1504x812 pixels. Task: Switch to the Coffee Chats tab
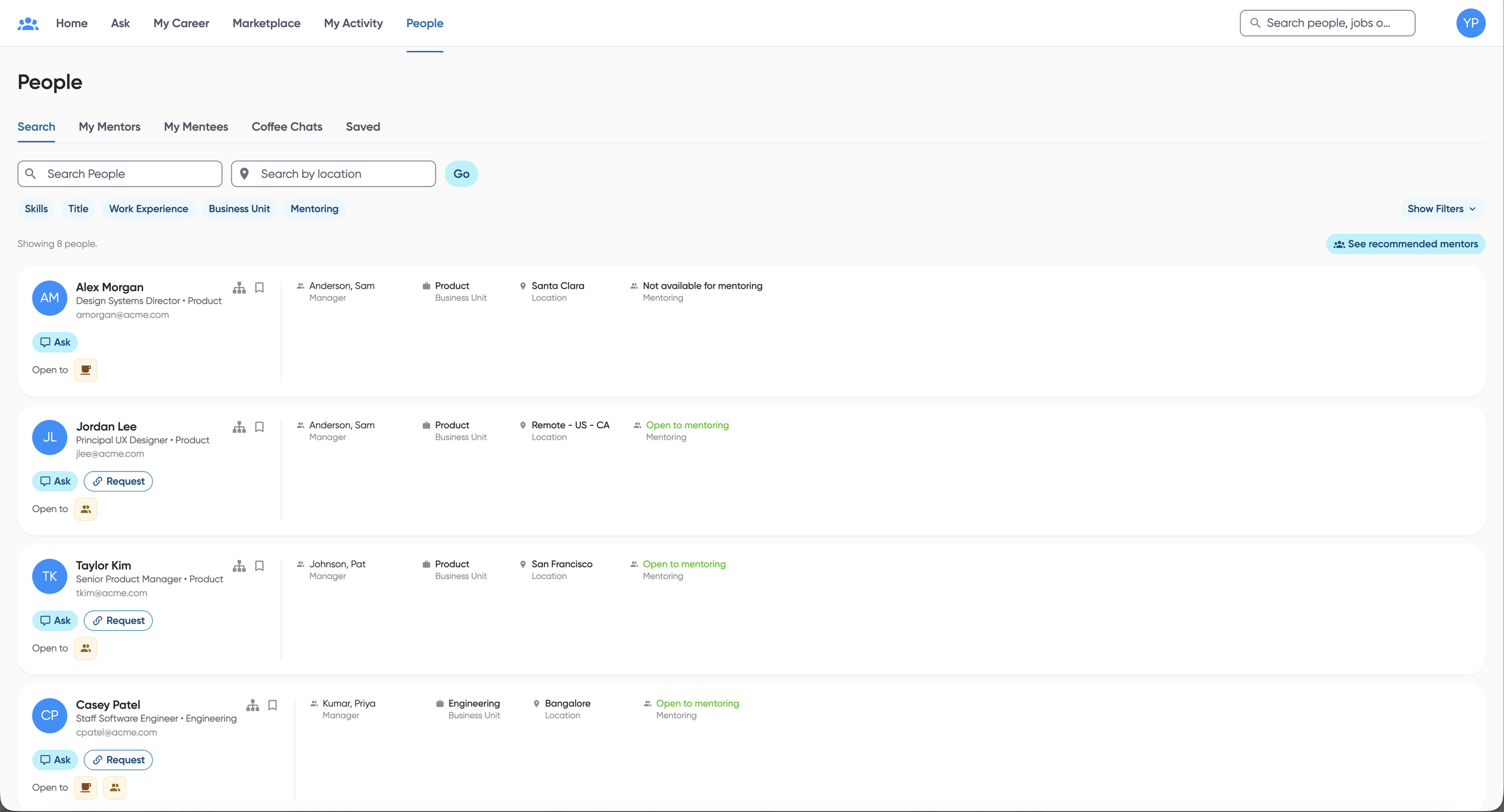[287, 127]
